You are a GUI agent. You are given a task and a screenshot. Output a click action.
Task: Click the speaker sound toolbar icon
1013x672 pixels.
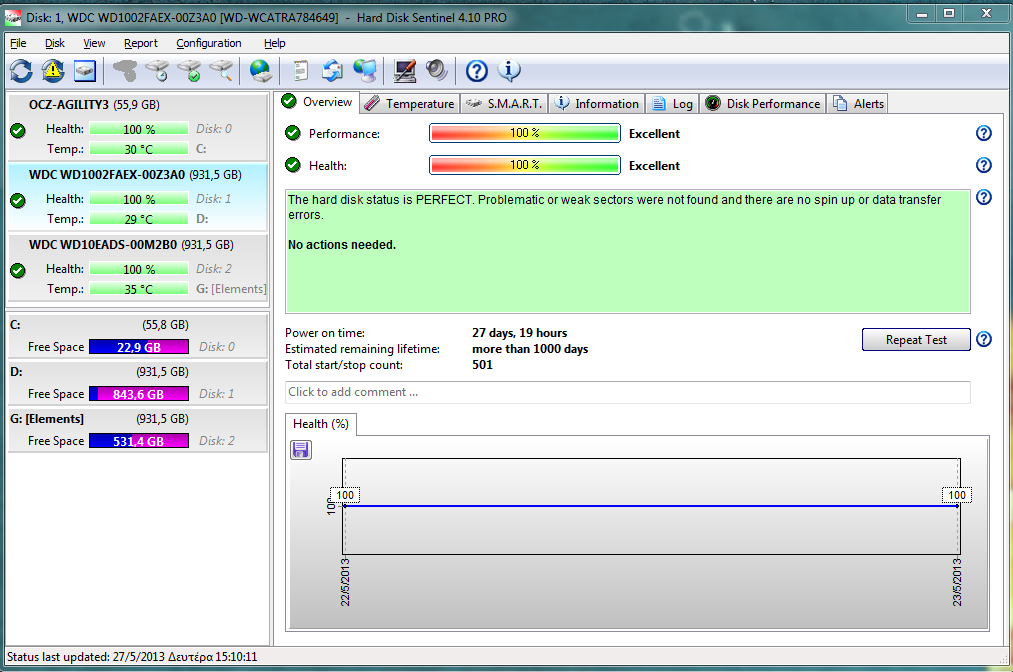[x=437, y=70]
